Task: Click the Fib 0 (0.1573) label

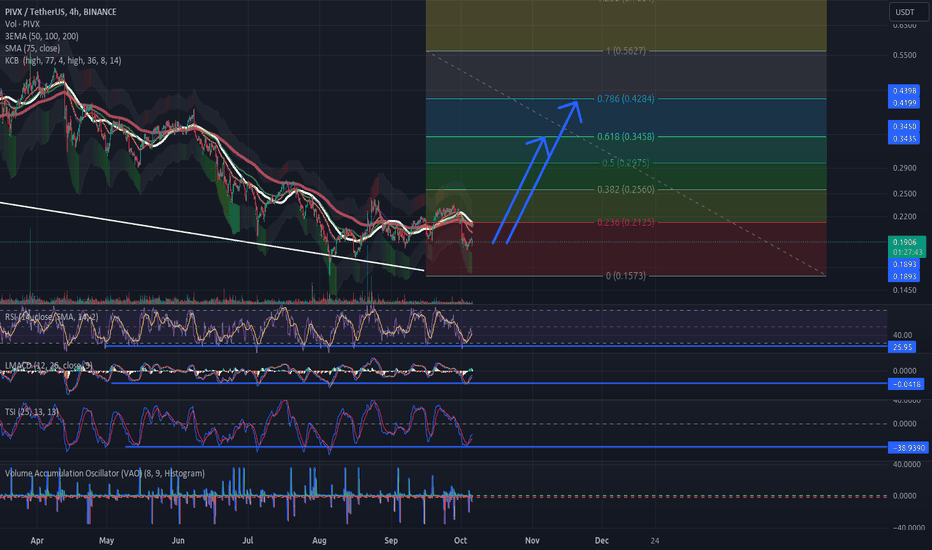Action: (x=625, y=276)
